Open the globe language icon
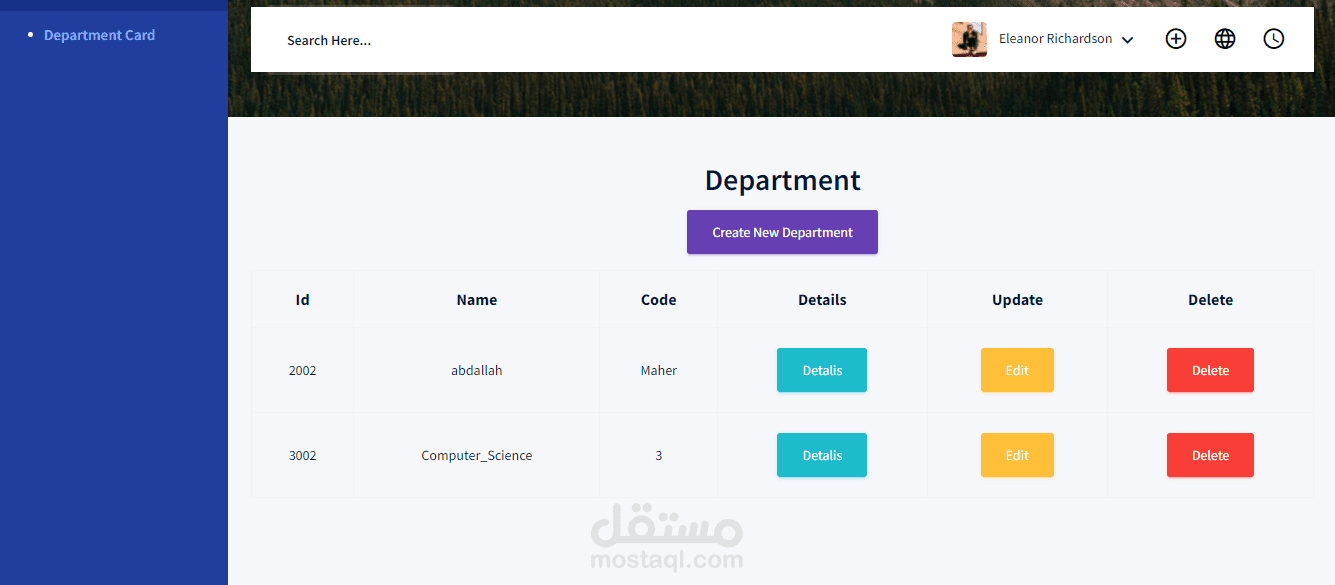The width and height of the screenshot is (1335, 585). pos(1225,39)
